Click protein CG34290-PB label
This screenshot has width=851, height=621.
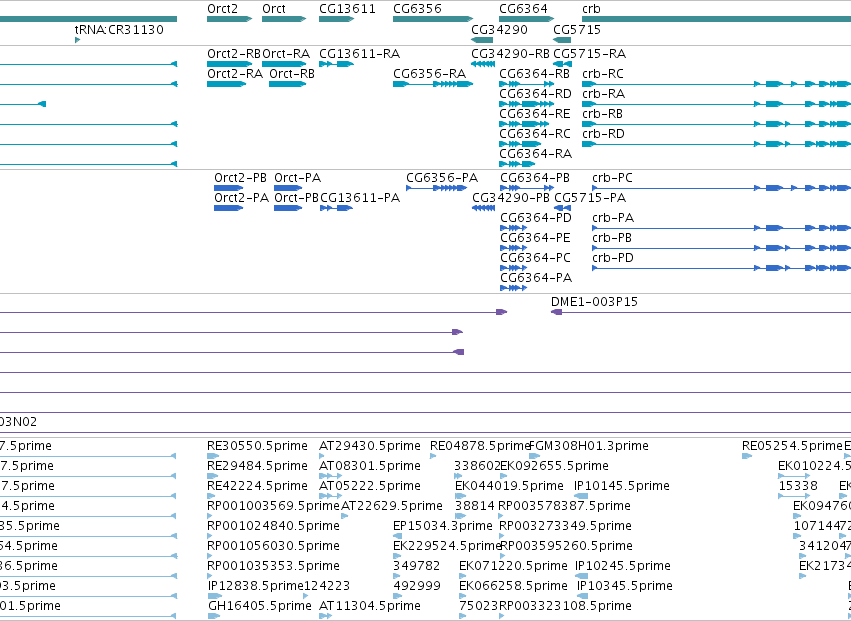point(511,198)
